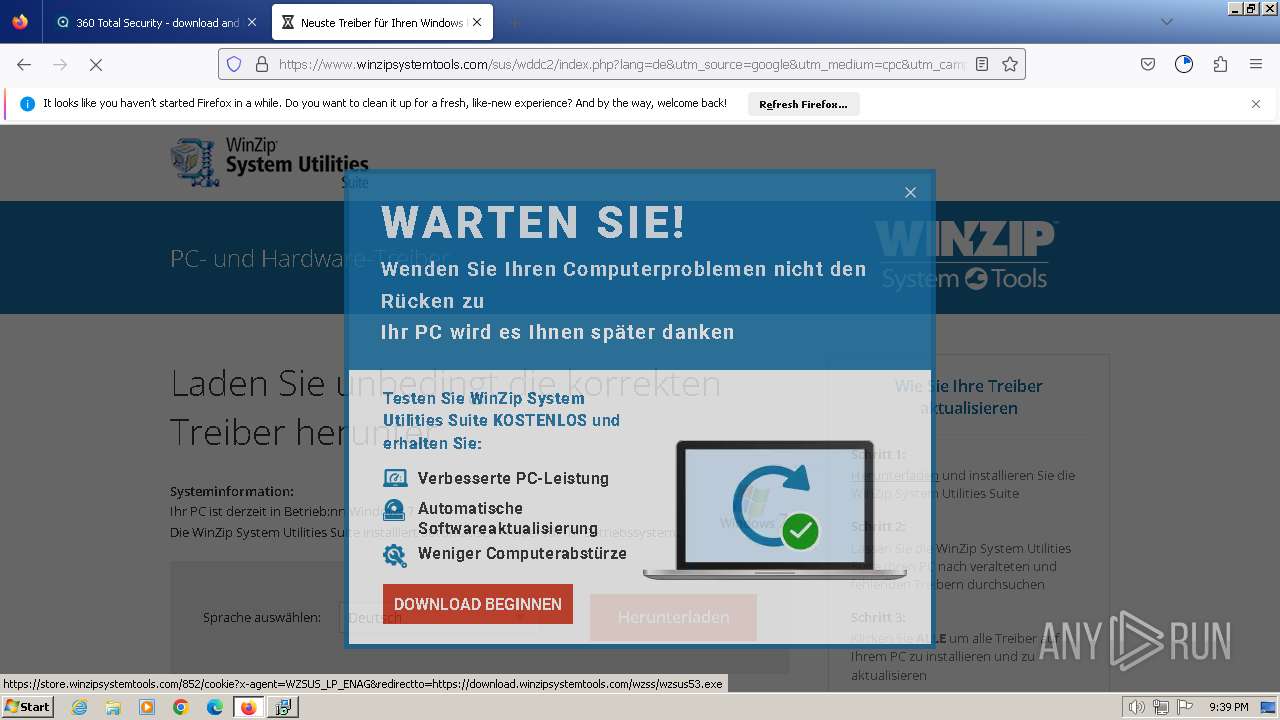
Task: Click the Weniger Computerabstürze gear icon
Action: click(x=395, y=555)
